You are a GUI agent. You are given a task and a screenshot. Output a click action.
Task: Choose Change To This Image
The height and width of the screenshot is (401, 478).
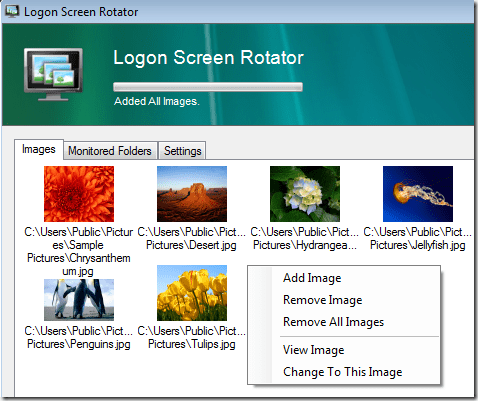[x=344, y=372]
